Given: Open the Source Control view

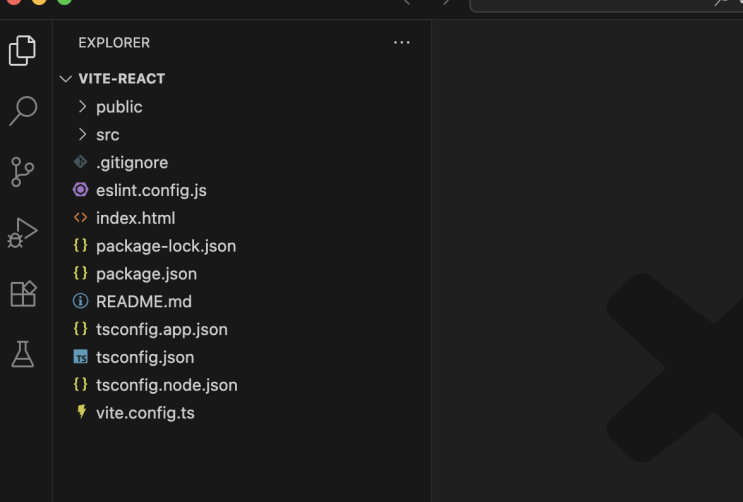Looking at the screenshot, I should pos(22,172).
